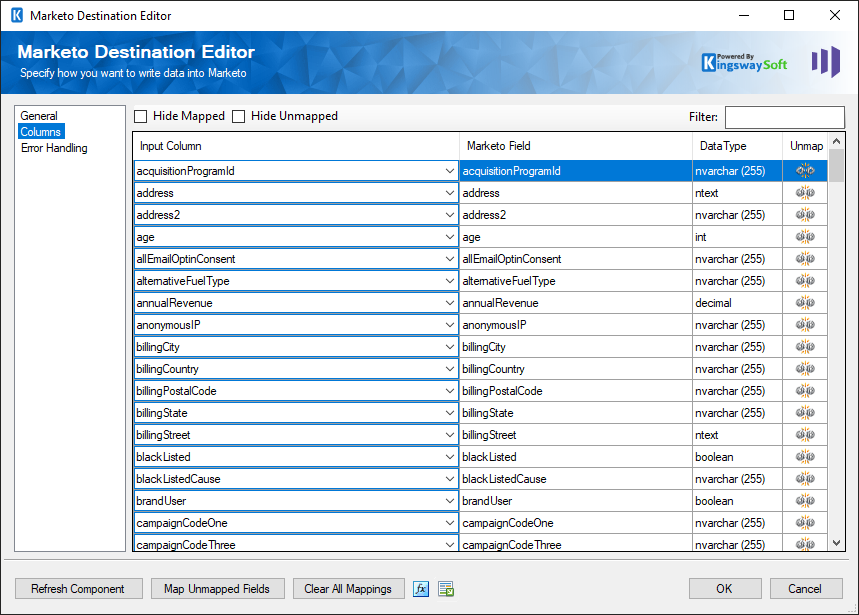859x615 pixels.
Task: Unmap the address2 field mapping
Action: pos(805,215)
